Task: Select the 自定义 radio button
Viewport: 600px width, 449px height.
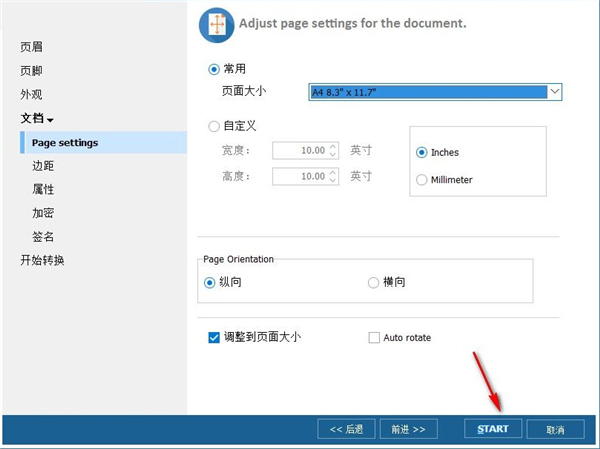Action: click(x=214, y=126)
